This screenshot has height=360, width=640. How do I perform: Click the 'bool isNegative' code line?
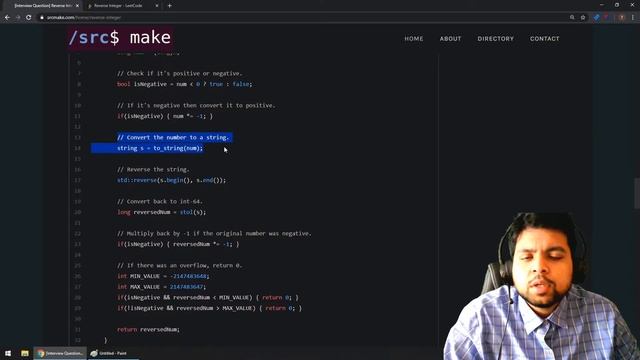point(184,84)
